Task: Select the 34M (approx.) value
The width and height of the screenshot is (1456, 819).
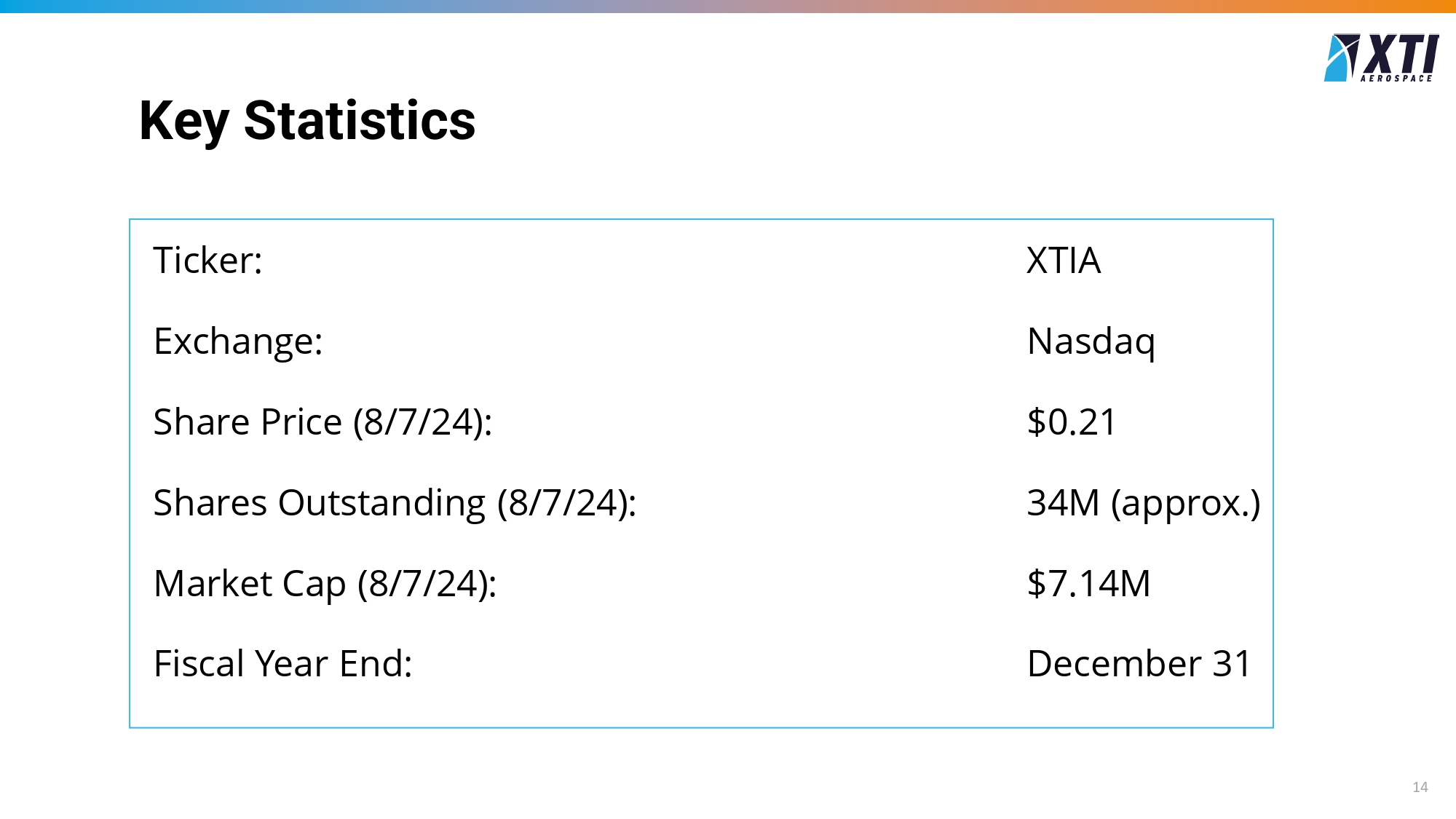Action: pos(1143,503)
